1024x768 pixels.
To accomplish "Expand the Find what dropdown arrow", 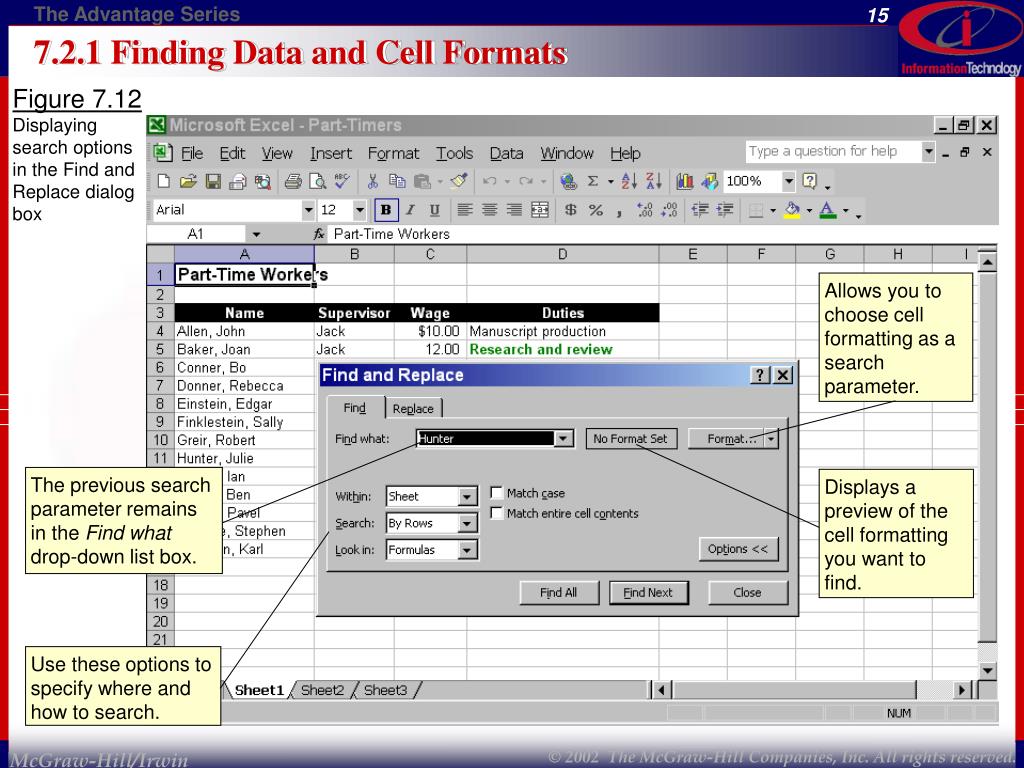I will pos(564,439).
